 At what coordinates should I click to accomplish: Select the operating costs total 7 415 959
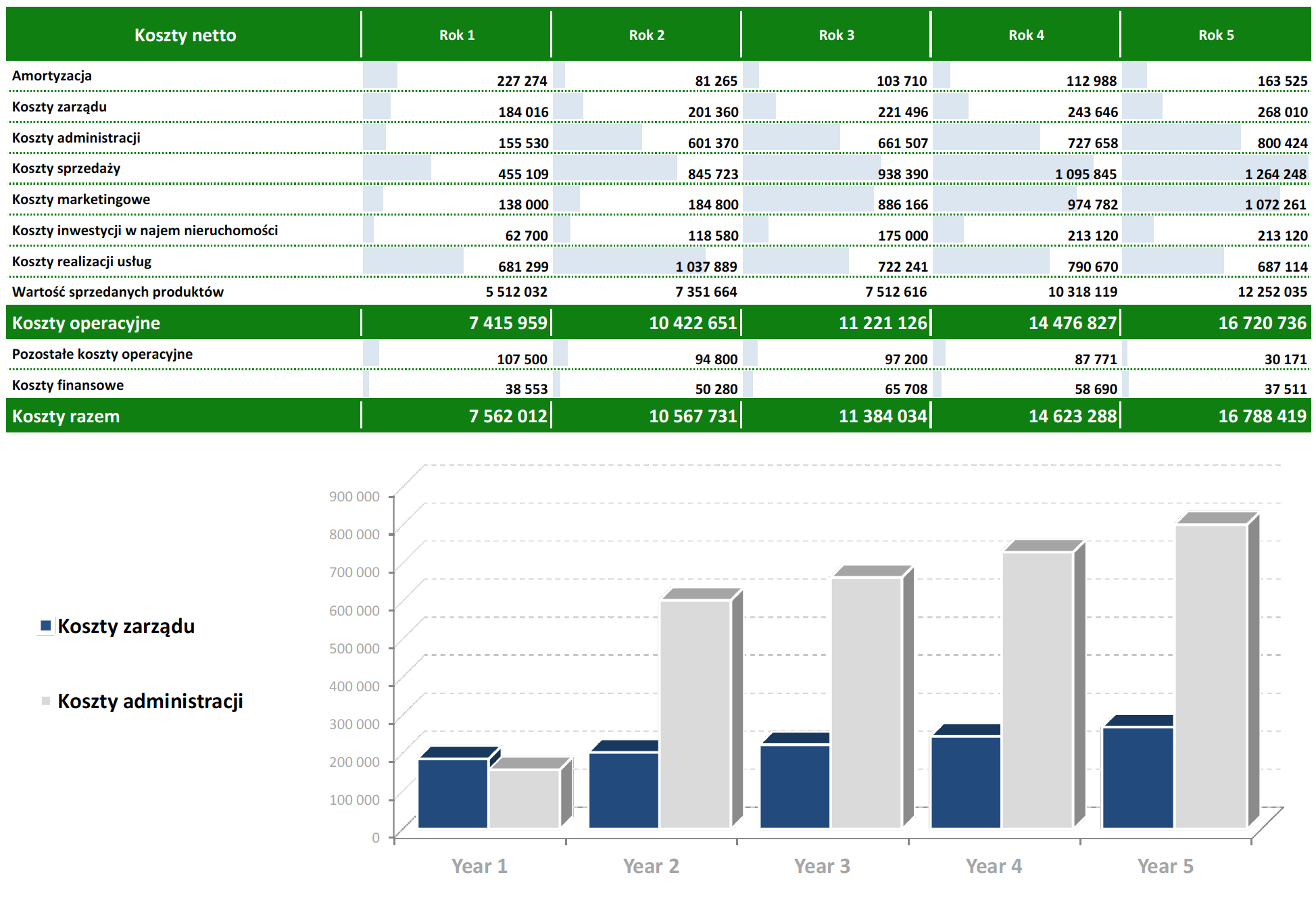tap(508, 323)
